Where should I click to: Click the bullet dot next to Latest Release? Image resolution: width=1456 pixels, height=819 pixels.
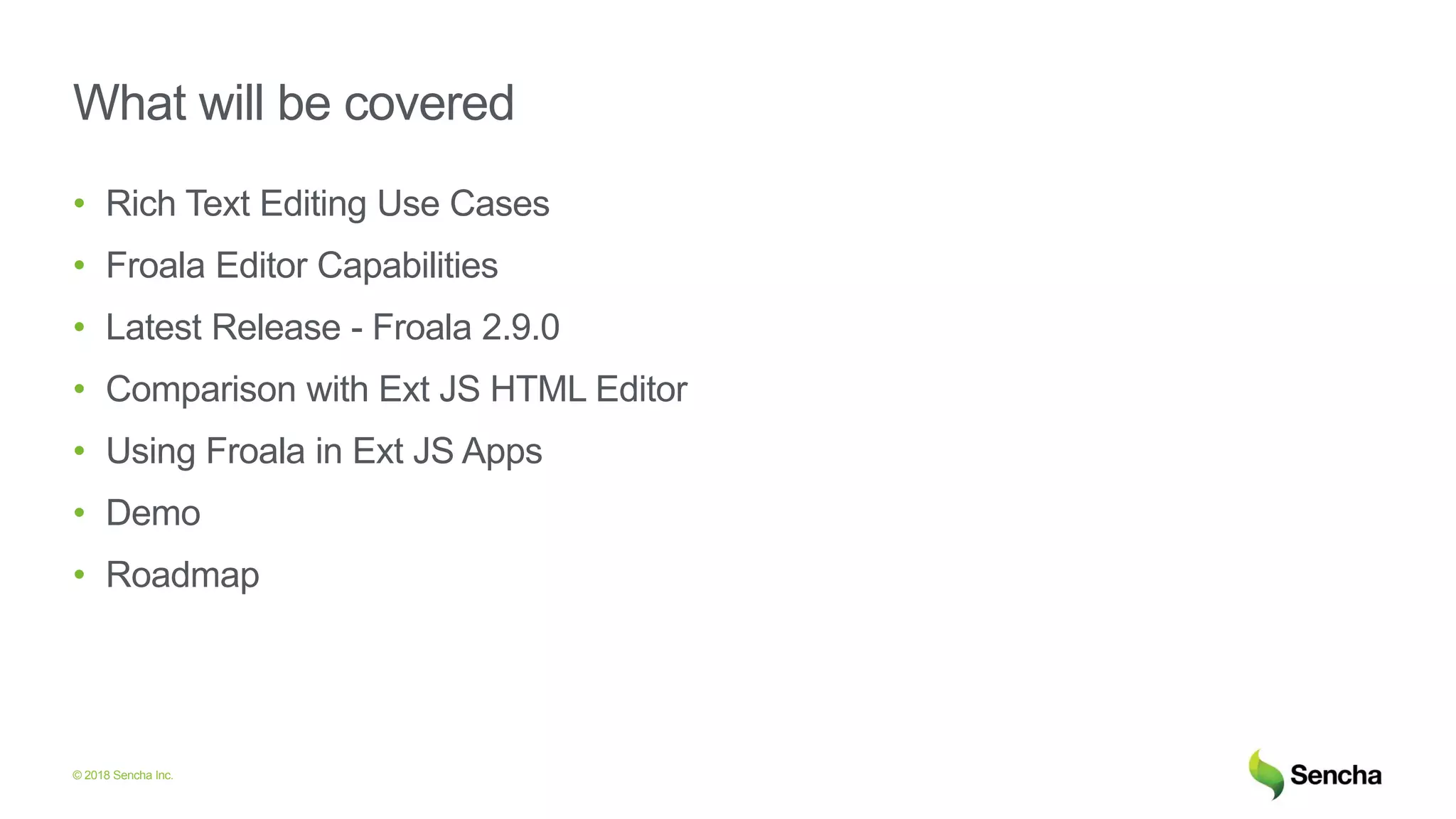[80, 328]
